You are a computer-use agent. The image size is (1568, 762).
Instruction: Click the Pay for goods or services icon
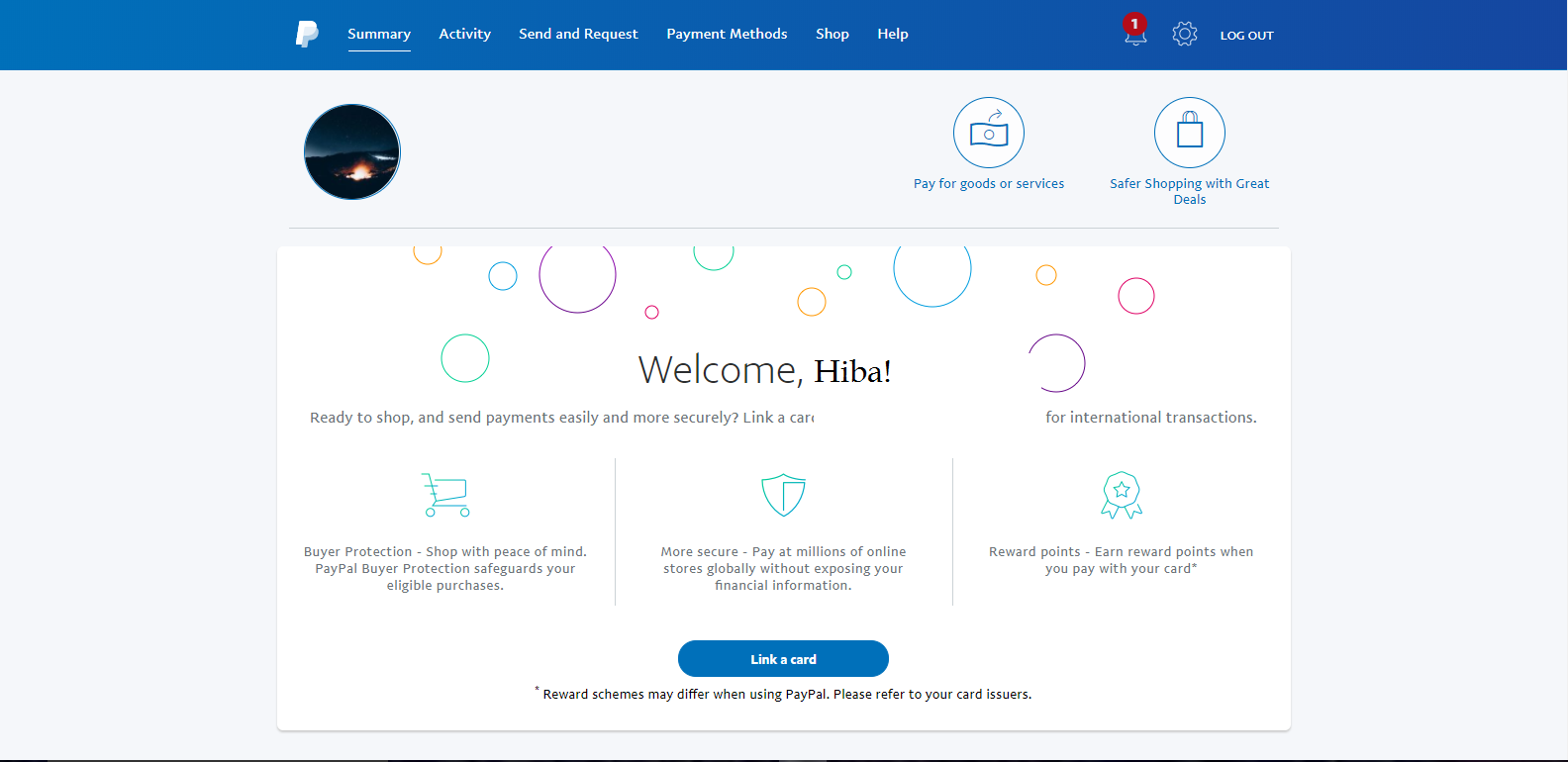point(989,133)
